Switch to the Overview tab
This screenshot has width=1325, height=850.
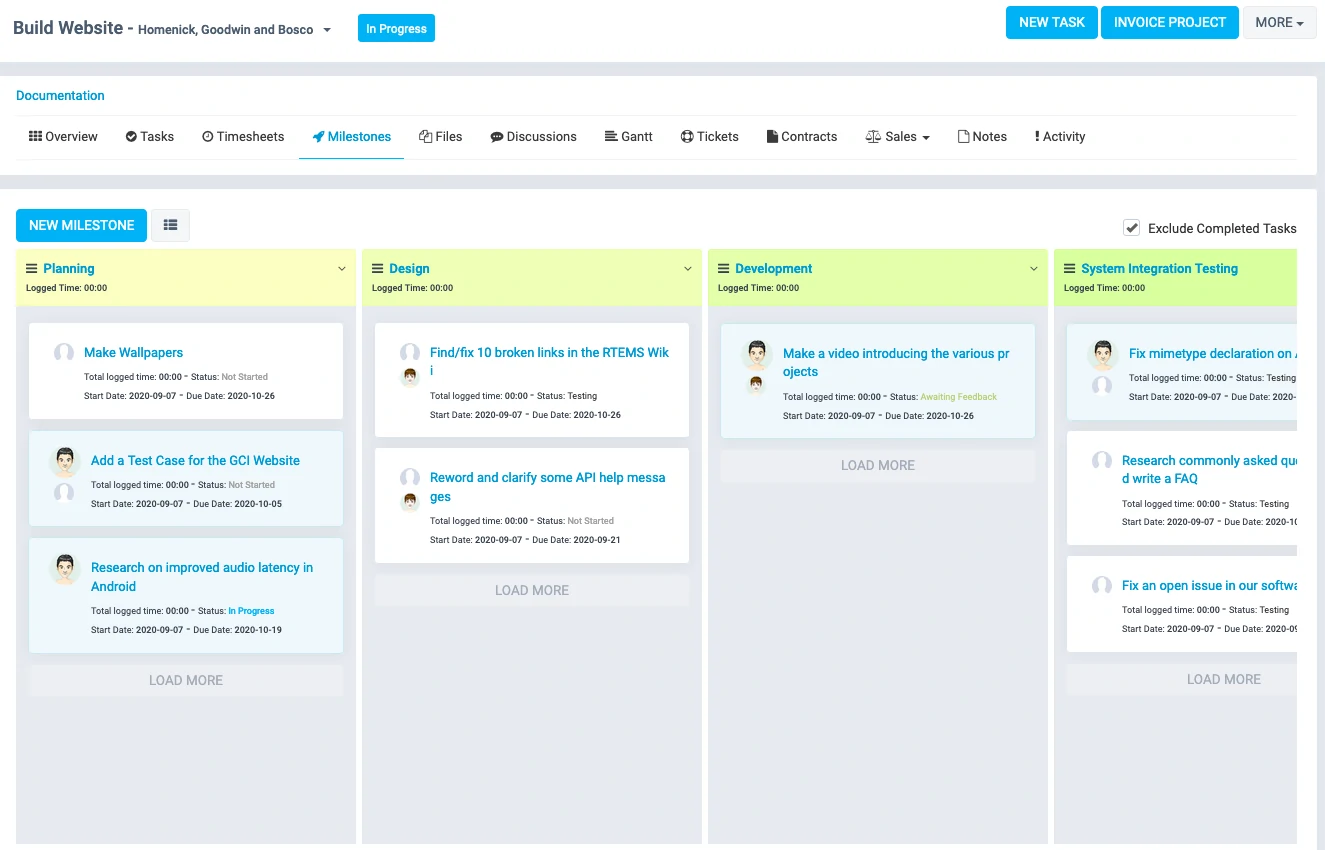click(x=63, y=136)
